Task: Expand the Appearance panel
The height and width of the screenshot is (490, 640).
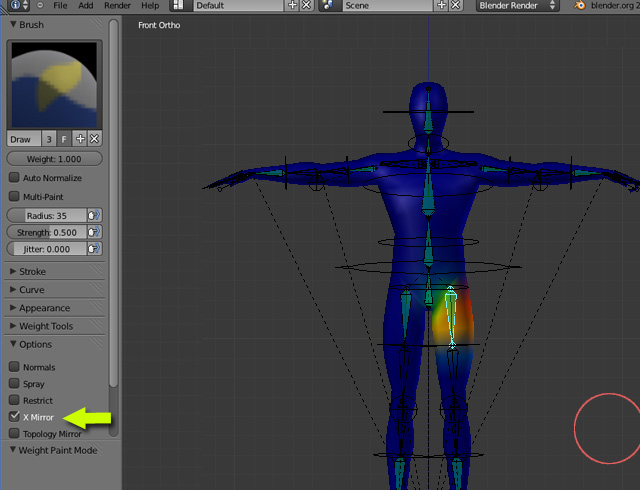Action: tap(13, 307)
